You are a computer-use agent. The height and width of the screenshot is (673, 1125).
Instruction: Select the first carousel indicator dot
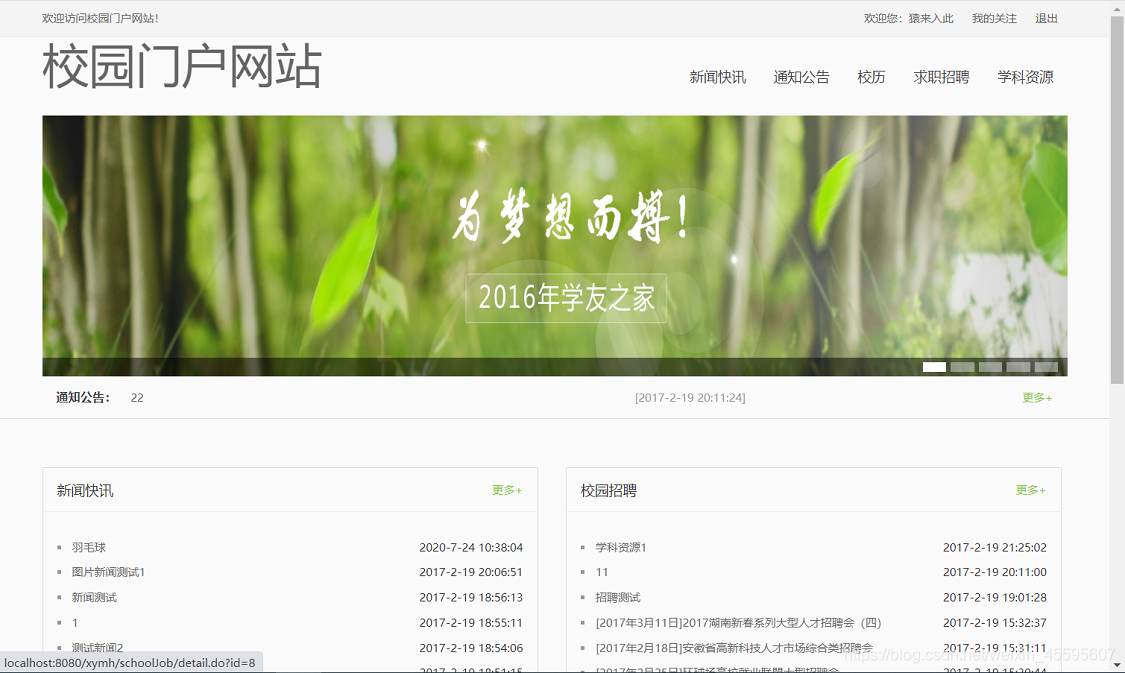[934, 366]
